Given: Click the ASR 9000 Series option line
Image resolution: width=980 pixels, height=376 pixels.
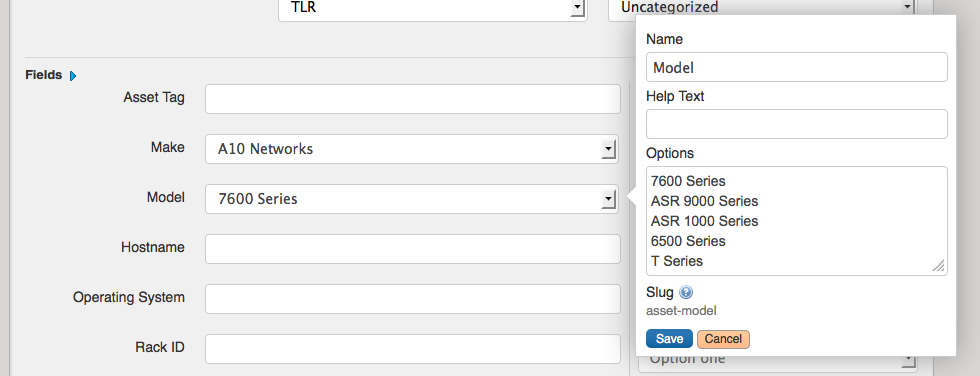Looking at the screenshot, I should point(704,201).
